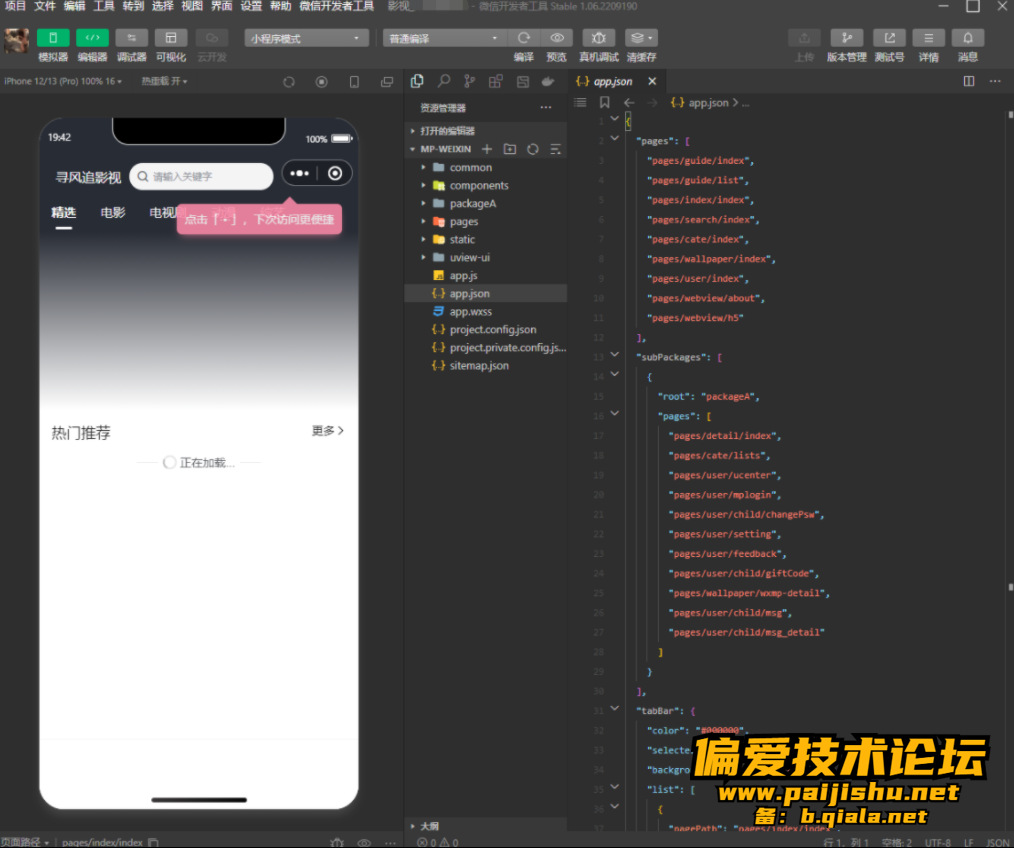
Task: Click the simulator phone device icon
Action: click(354, 82)
